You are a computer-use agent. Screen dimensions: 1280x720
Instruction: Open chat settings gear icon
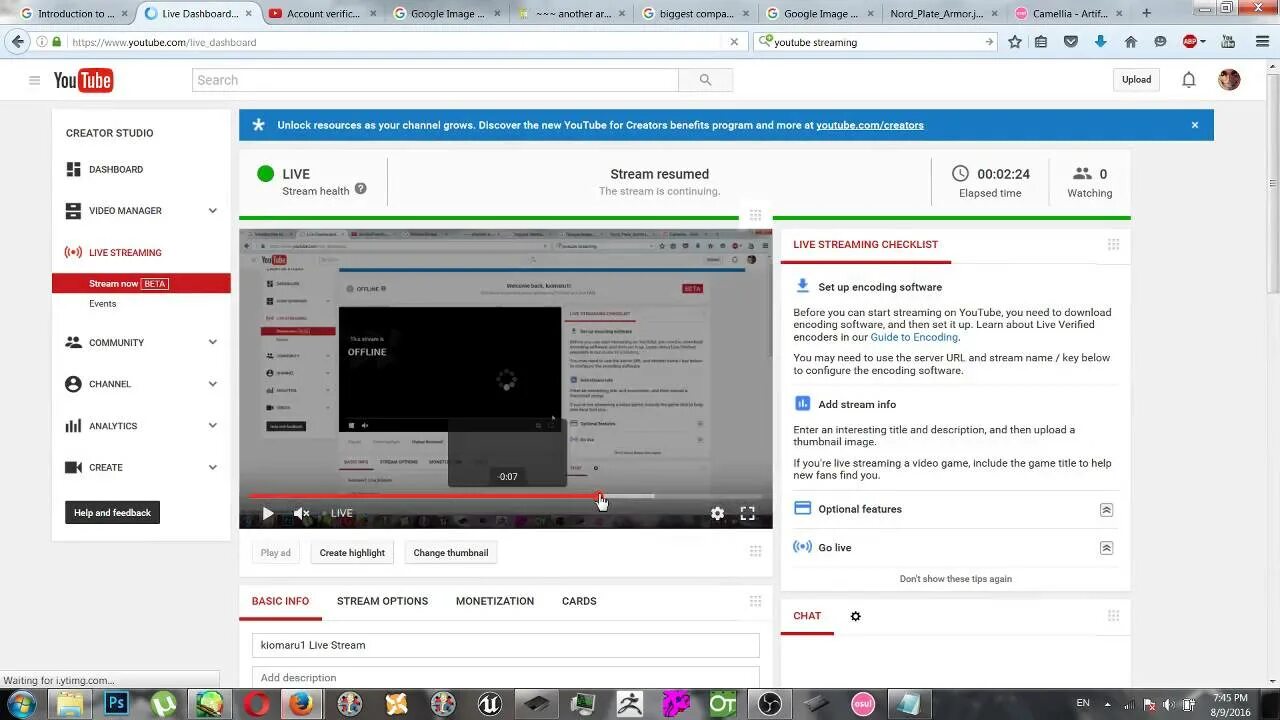click(855, 616)
